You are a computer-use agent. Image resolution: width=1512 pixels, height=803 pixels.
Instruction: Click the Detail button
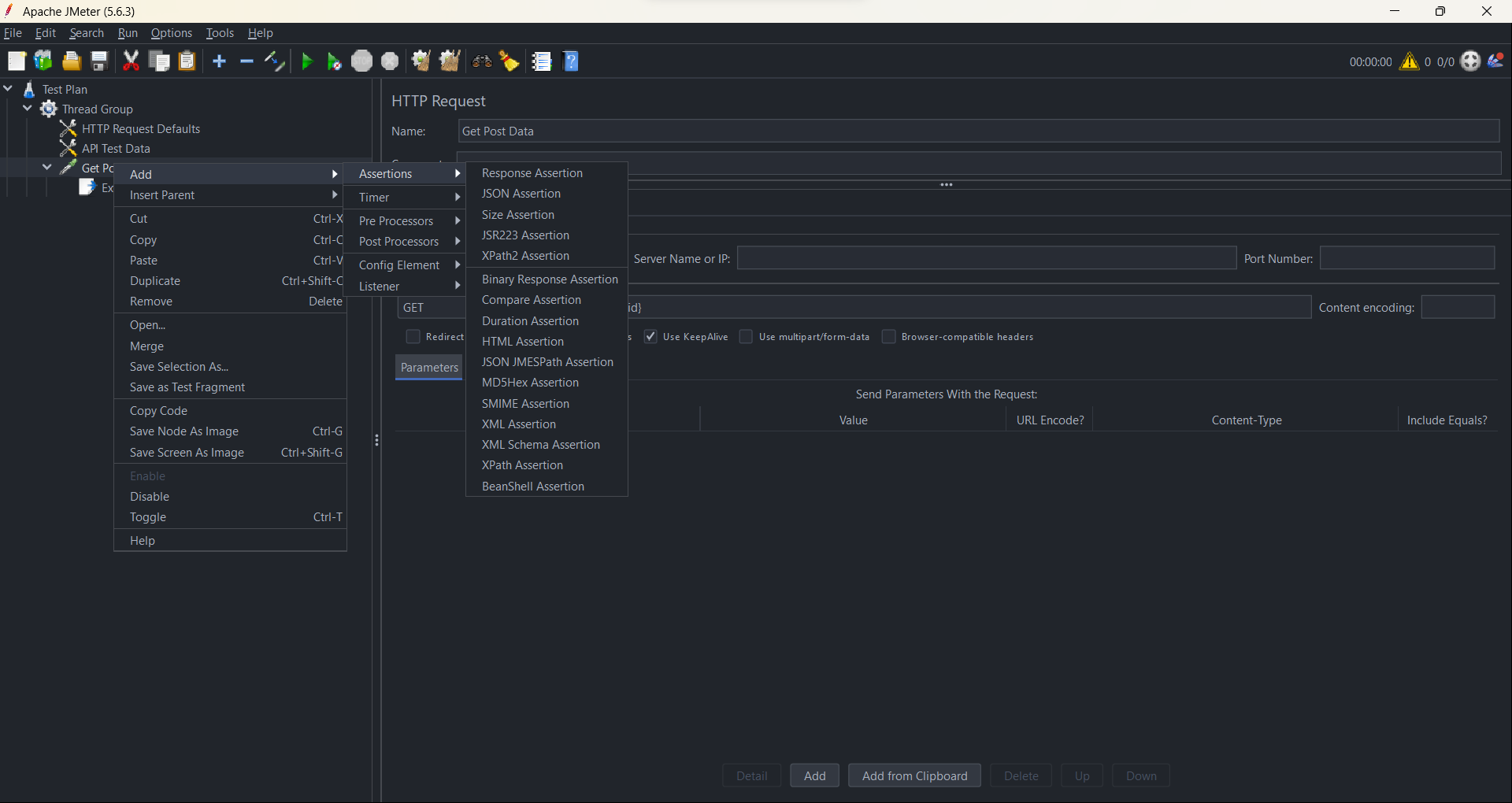point(750,775)
